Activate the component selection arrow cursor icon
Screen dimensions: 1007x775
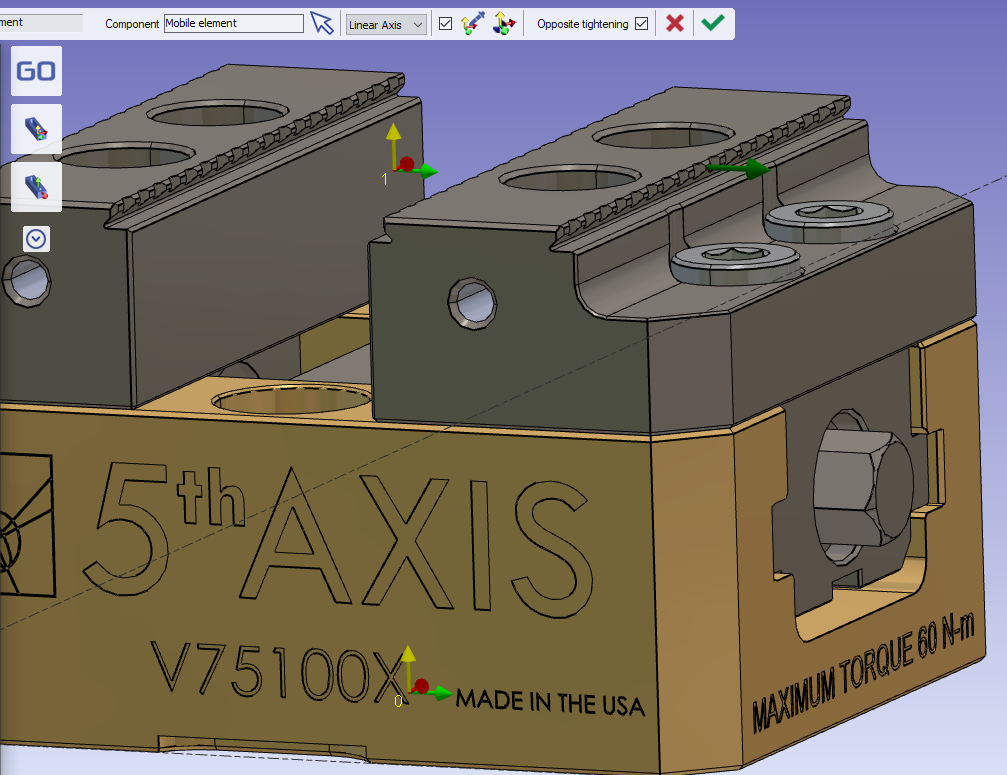pos(321,23)
